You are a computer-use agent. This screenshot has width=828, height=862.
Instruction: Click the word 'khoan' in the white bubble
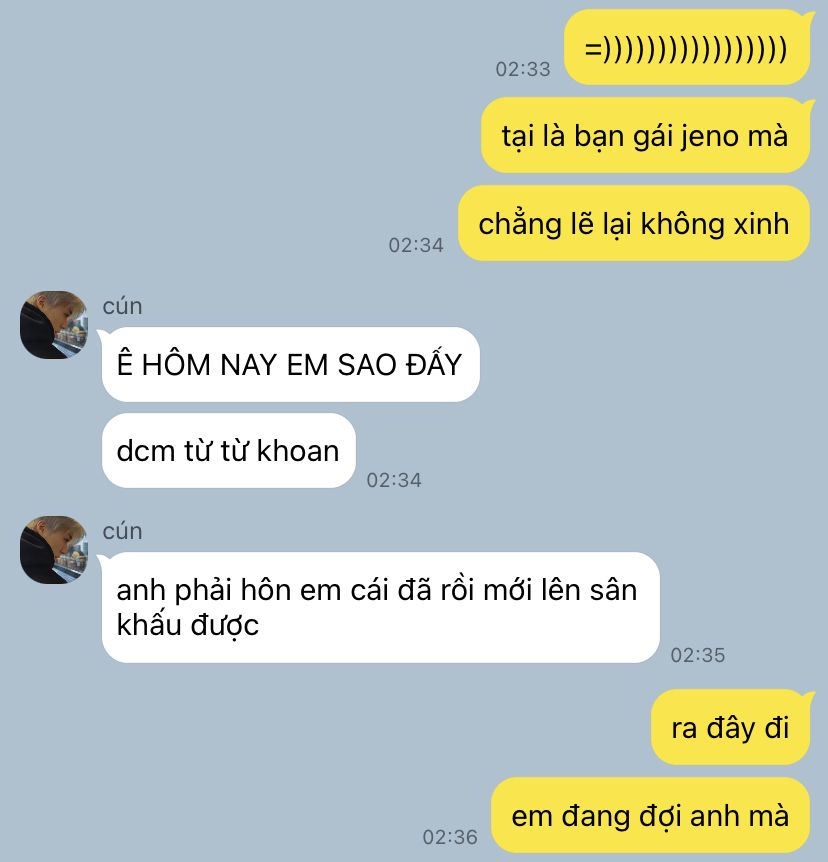coord(298,451)
